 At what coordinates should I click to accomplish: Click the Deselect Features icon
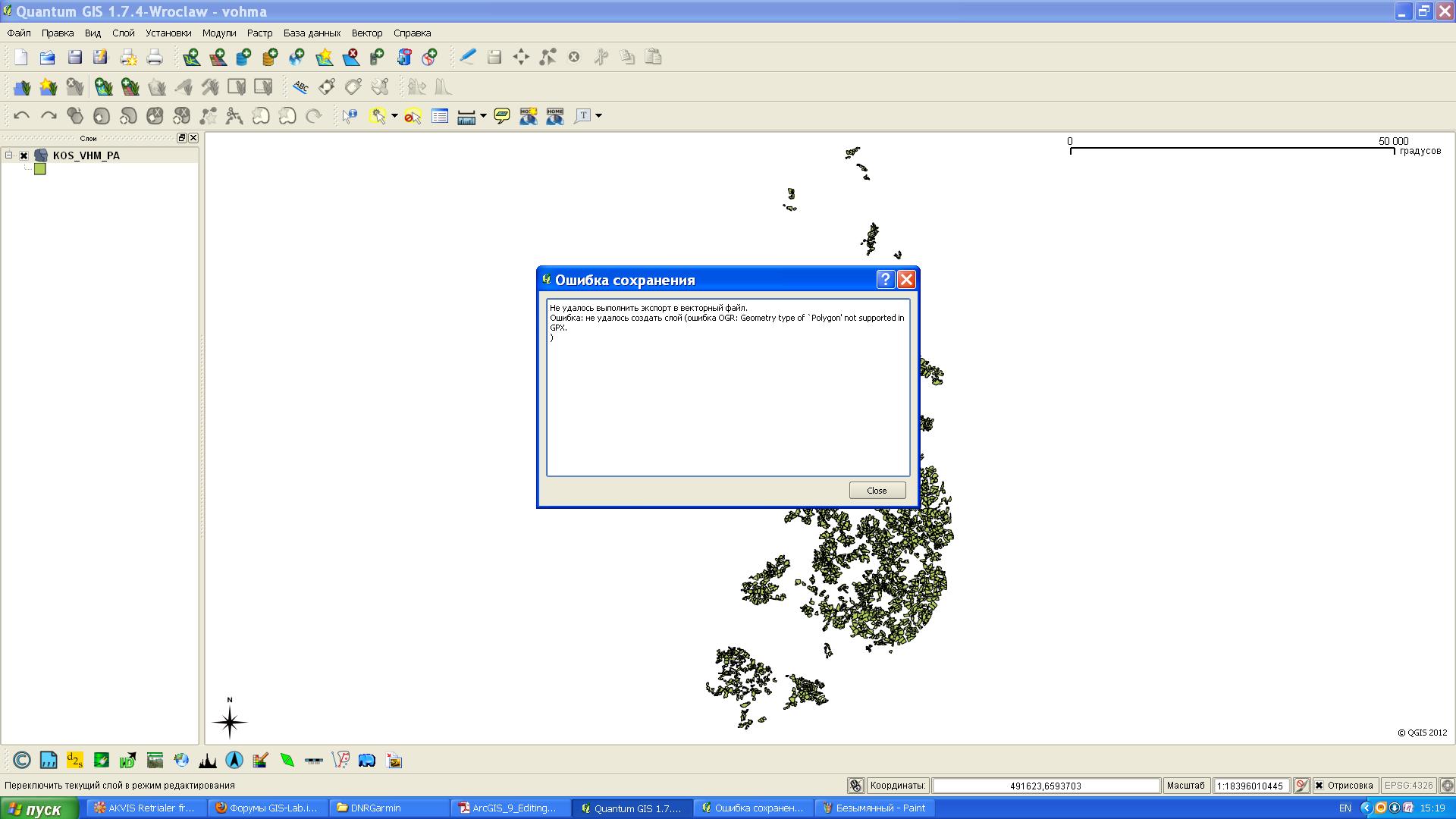pos(413,116)
